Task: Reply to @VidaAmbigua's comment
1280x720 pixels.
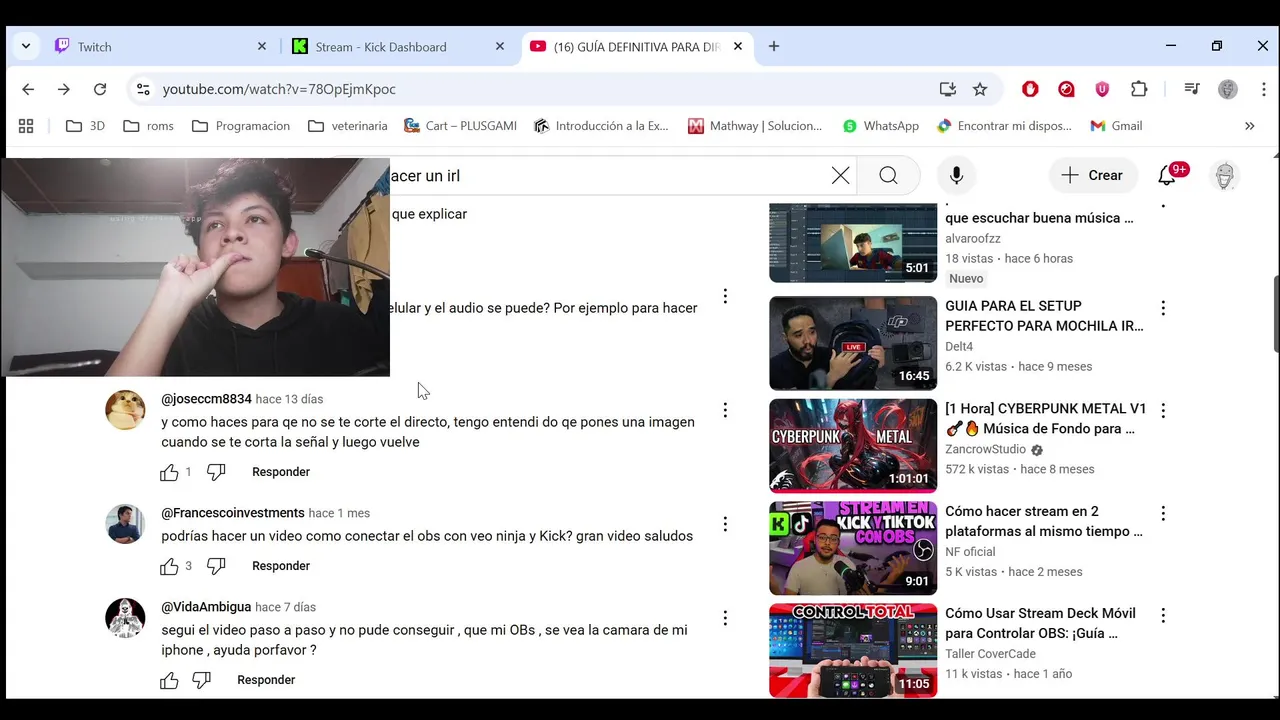Action: (266, 680)
